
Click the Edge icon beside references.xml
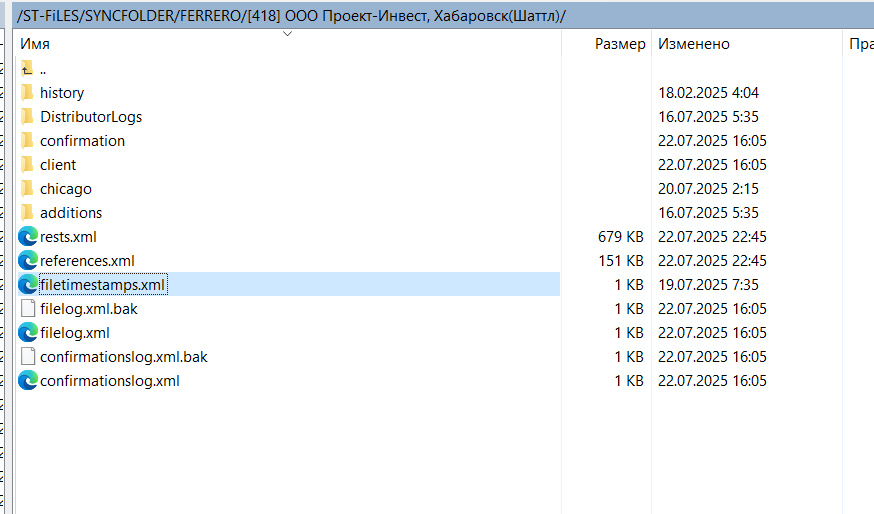point(28,260)
